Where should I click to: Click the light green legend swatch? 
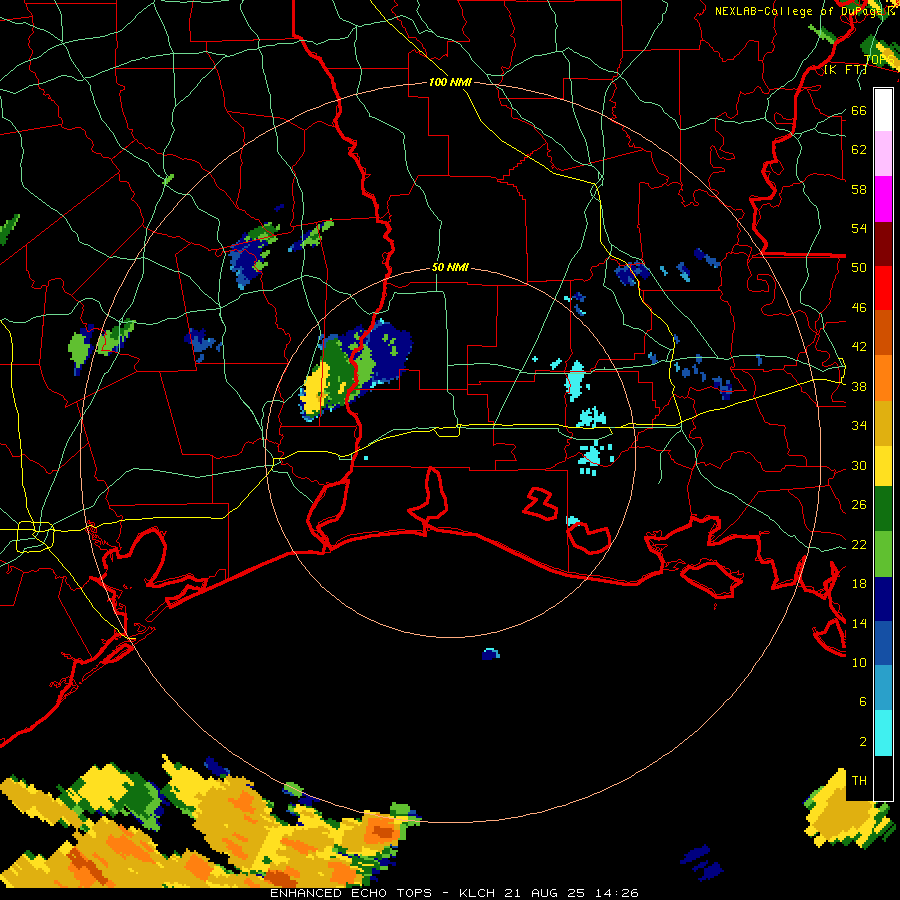(883, 554)
